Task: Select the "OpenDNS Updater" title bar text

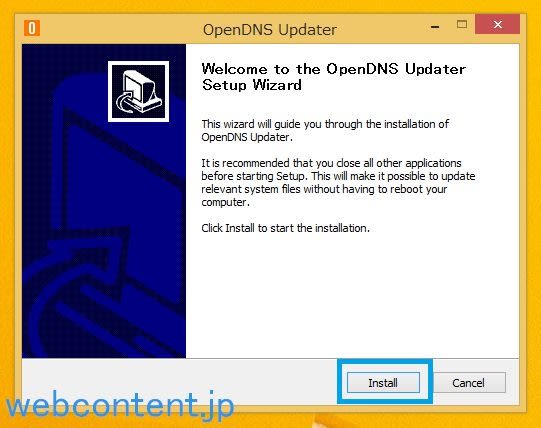Action: click(x=270, y=30)
